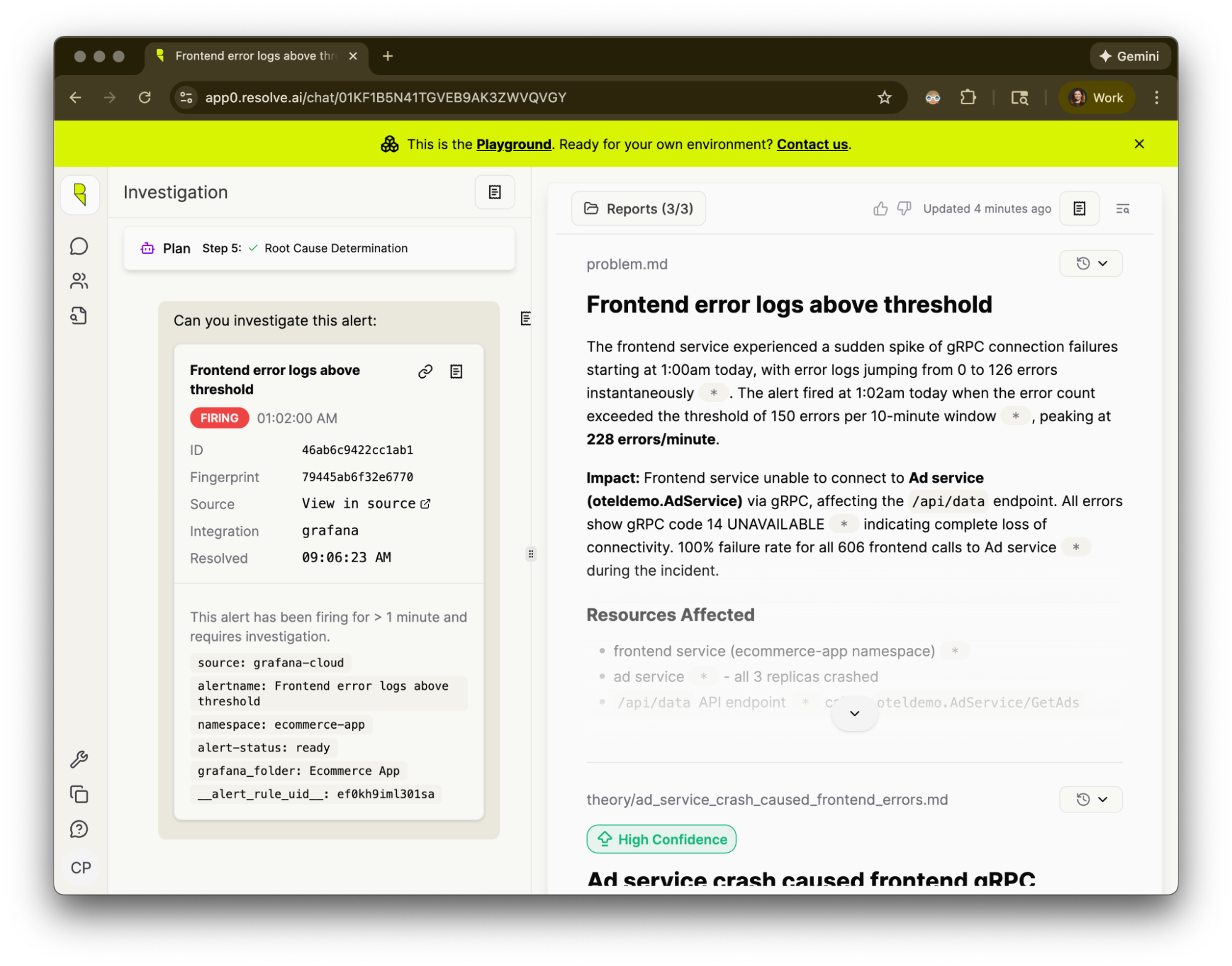Reload the page

tap(145, 97)
